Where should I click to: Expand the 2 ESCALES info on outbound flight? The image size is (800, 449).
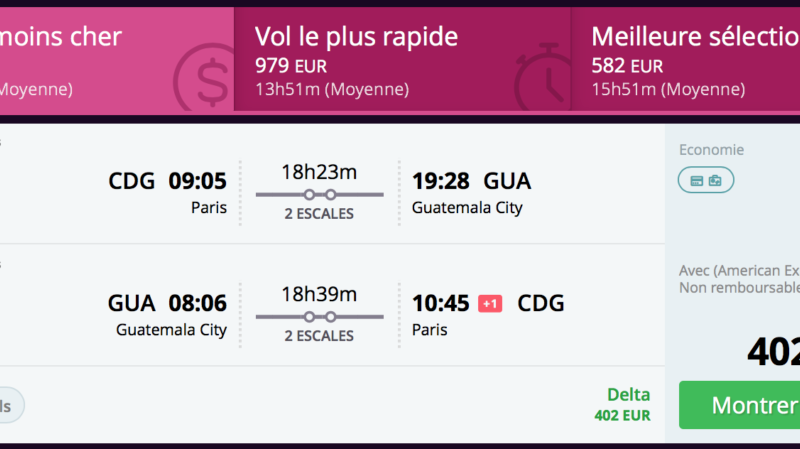click(319, 214)
